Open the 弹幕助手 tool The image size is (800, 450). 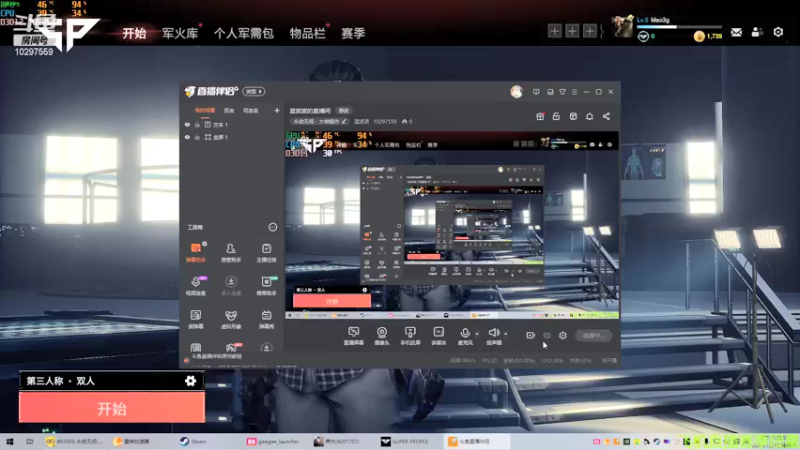pyautogui.click(x=196, y=252)
